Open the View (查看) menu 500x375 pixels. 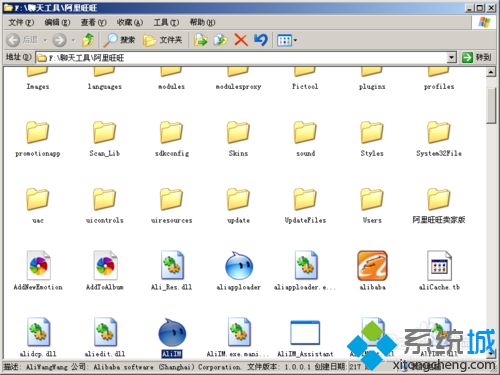[94, 22]
